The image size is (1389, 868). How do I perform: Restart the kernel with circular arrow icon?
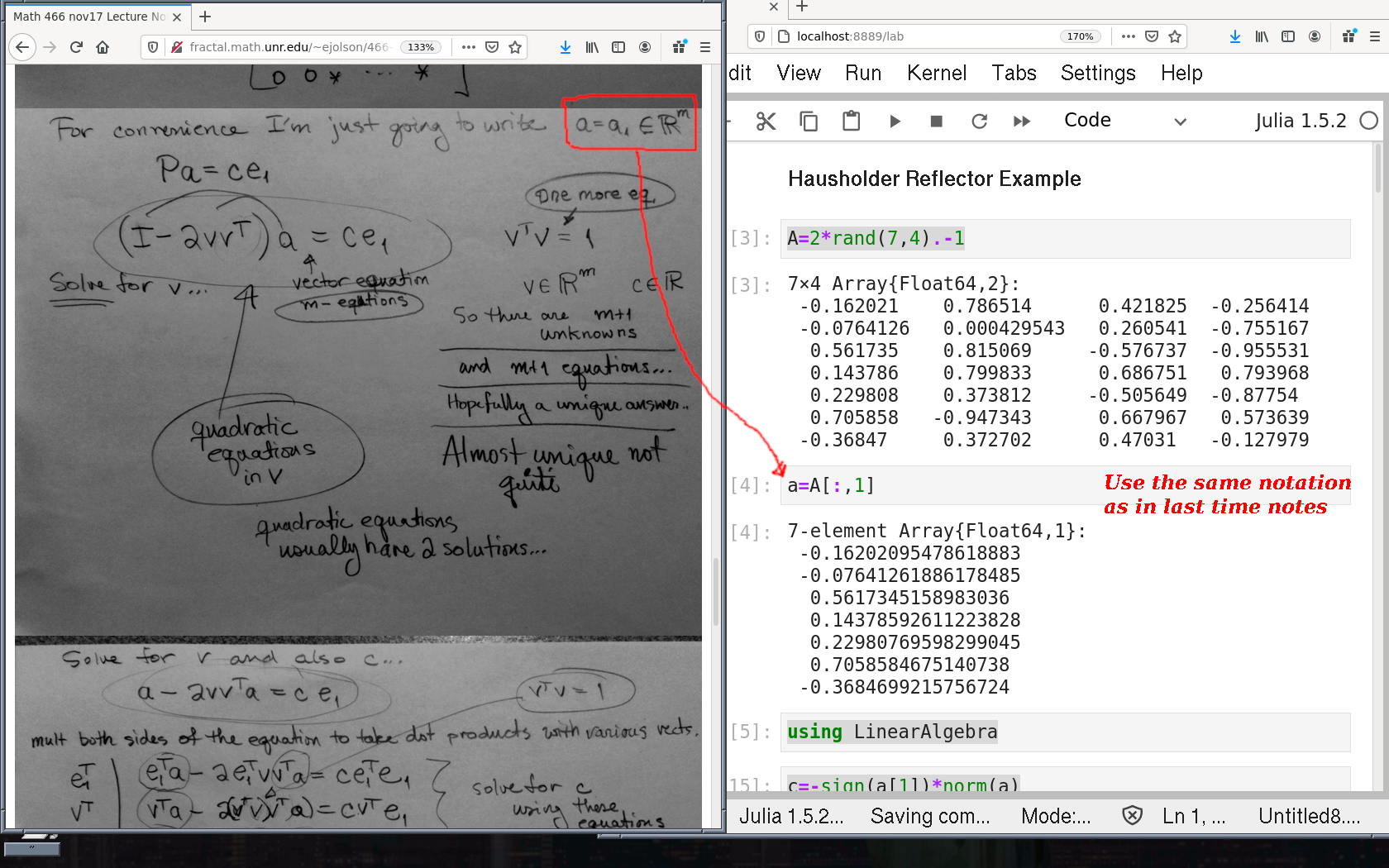click(x=980, y=122)
